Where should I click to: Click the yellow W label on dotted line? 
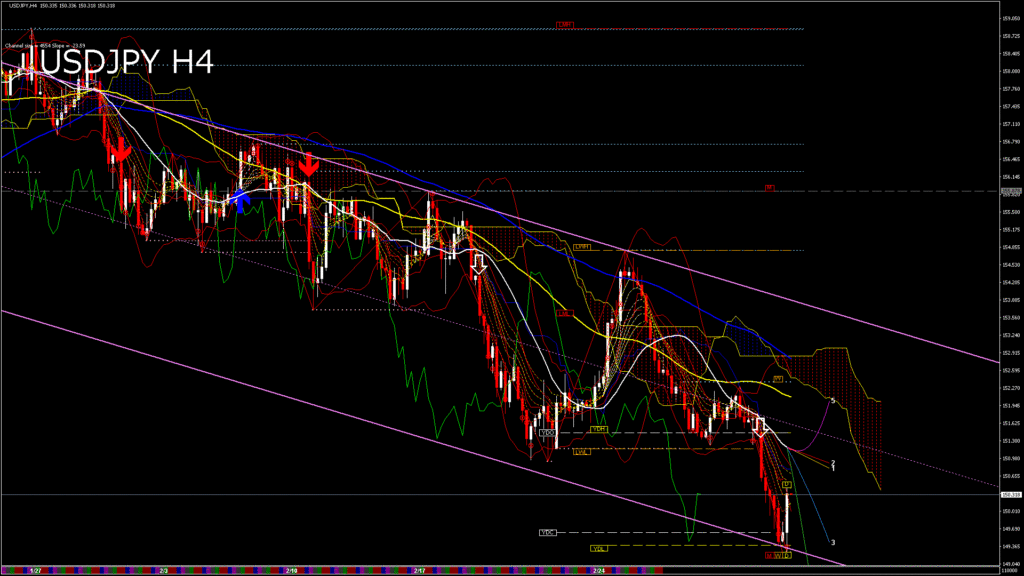click(777, 379)
